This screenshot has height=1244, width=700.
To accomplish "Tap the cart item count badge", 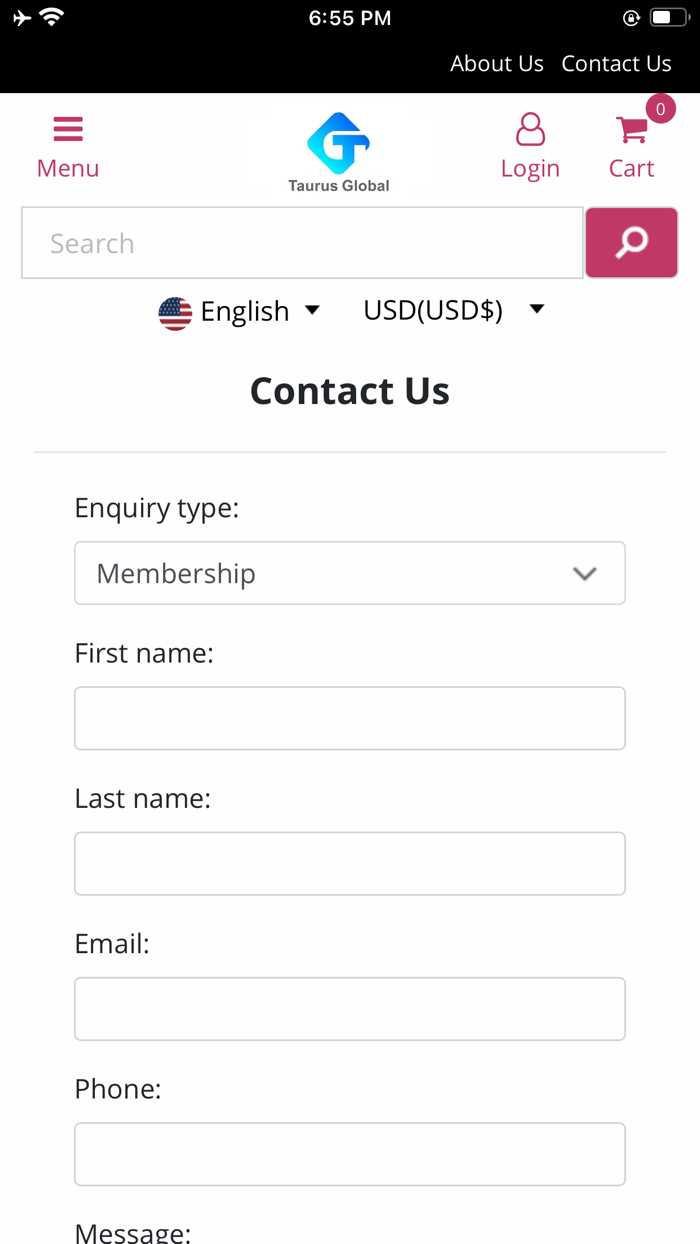I will coord(660,110).
